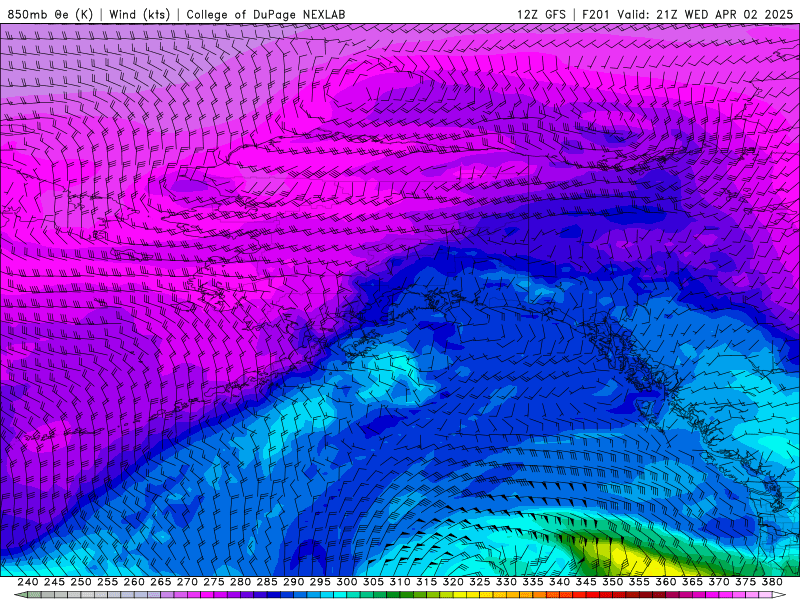Select the 365 value on the color scale
Screen dimensions: 800x600
coord(692,582)
